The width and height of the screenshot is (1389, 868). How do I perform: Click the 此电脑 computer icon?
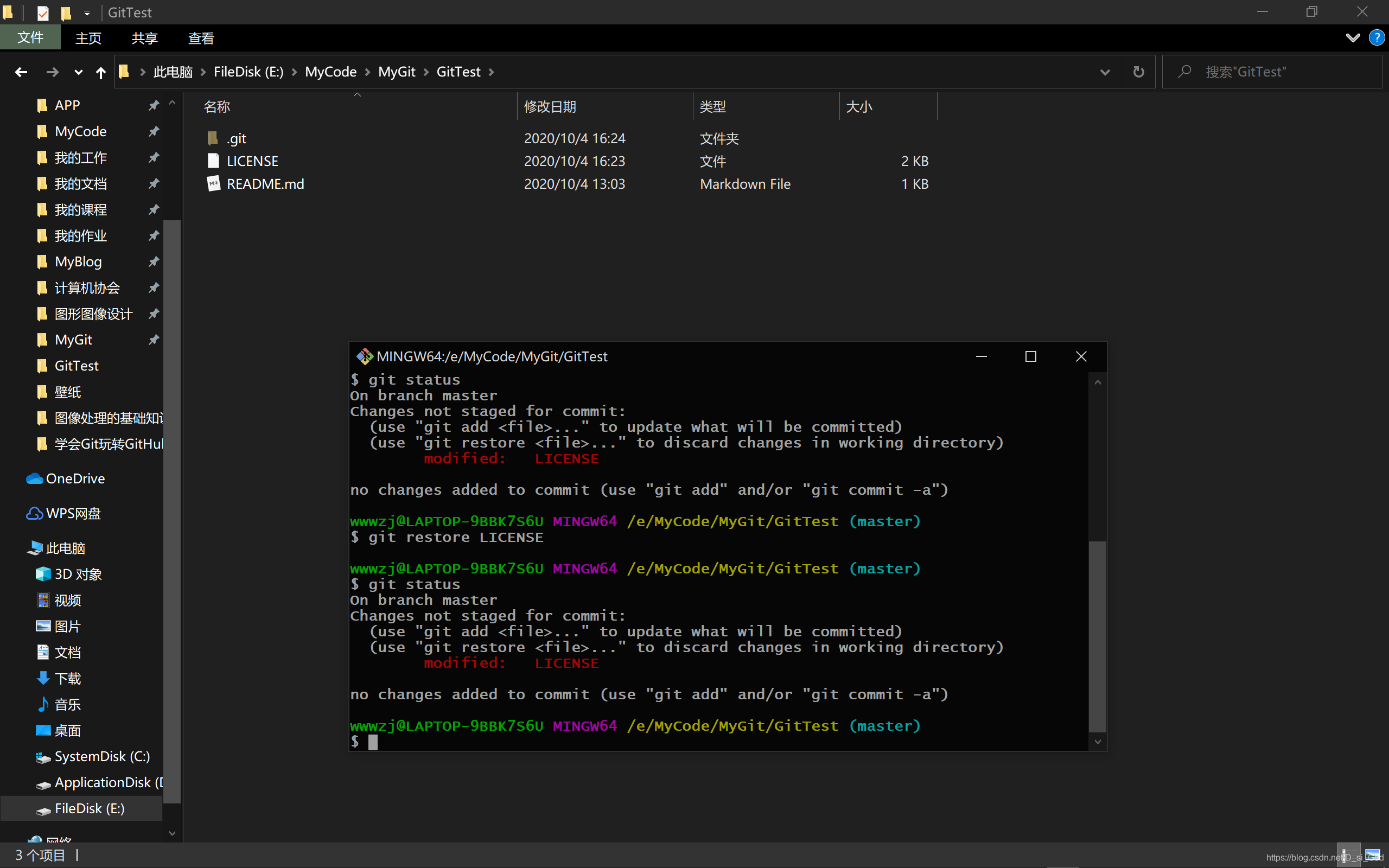coord(34,548)
